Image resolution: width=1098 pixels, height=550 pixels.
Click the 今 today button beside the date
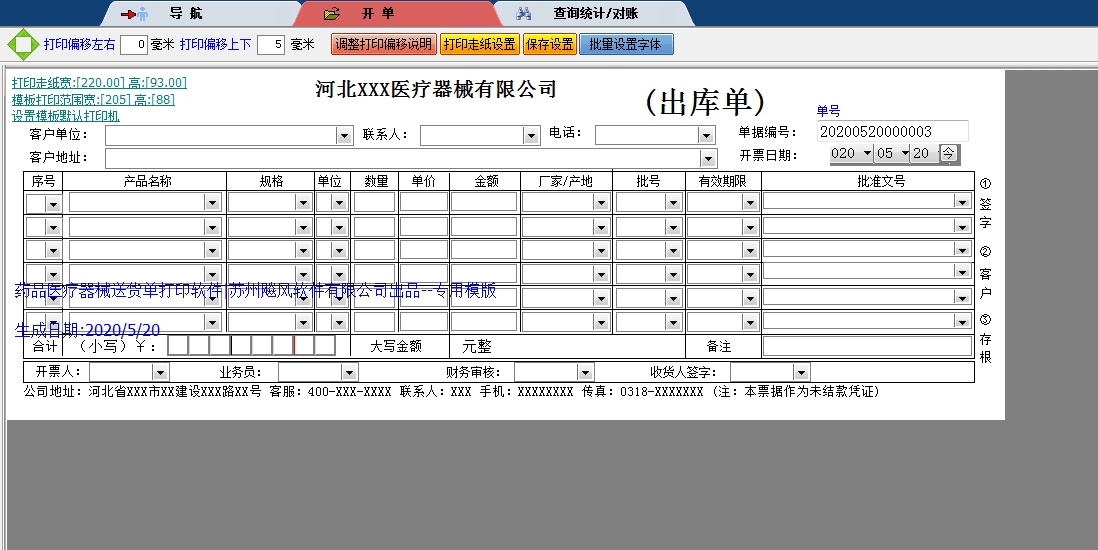tap(948, 154)
